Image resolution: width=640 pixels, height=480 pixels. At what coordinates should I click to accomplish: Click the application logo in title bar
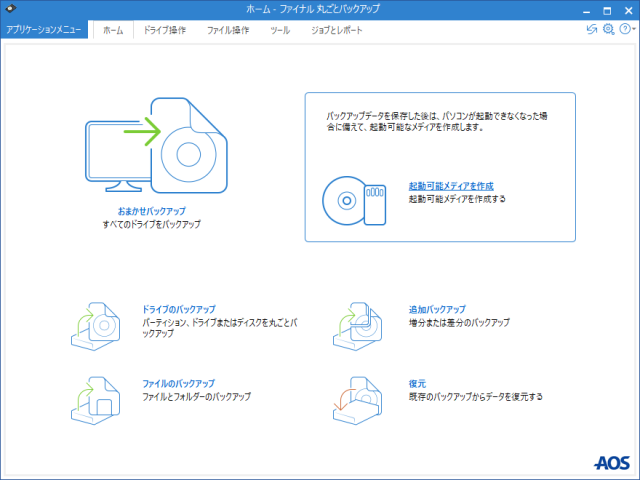click(x=11, y=8)
